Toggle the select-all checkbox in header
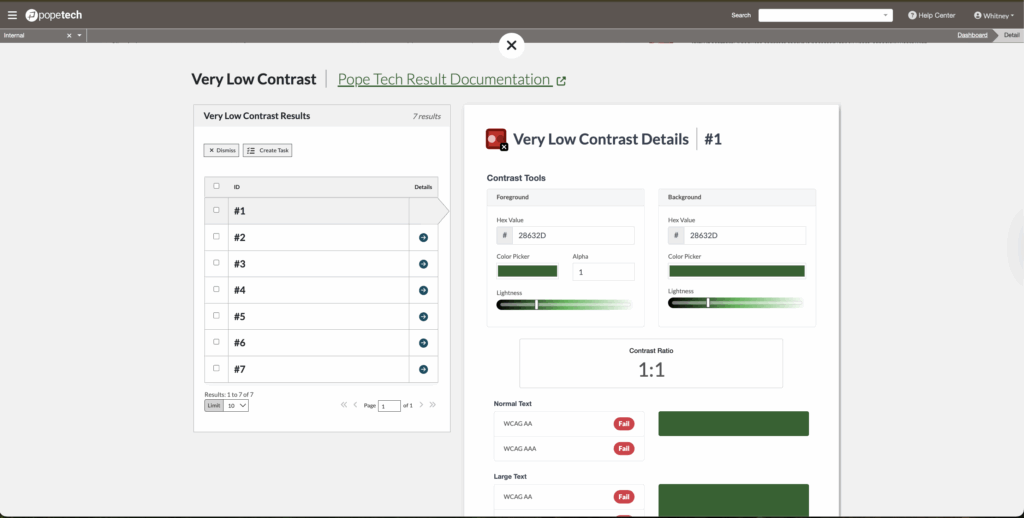The image size is (1024, 518). [x=216, y=186]
